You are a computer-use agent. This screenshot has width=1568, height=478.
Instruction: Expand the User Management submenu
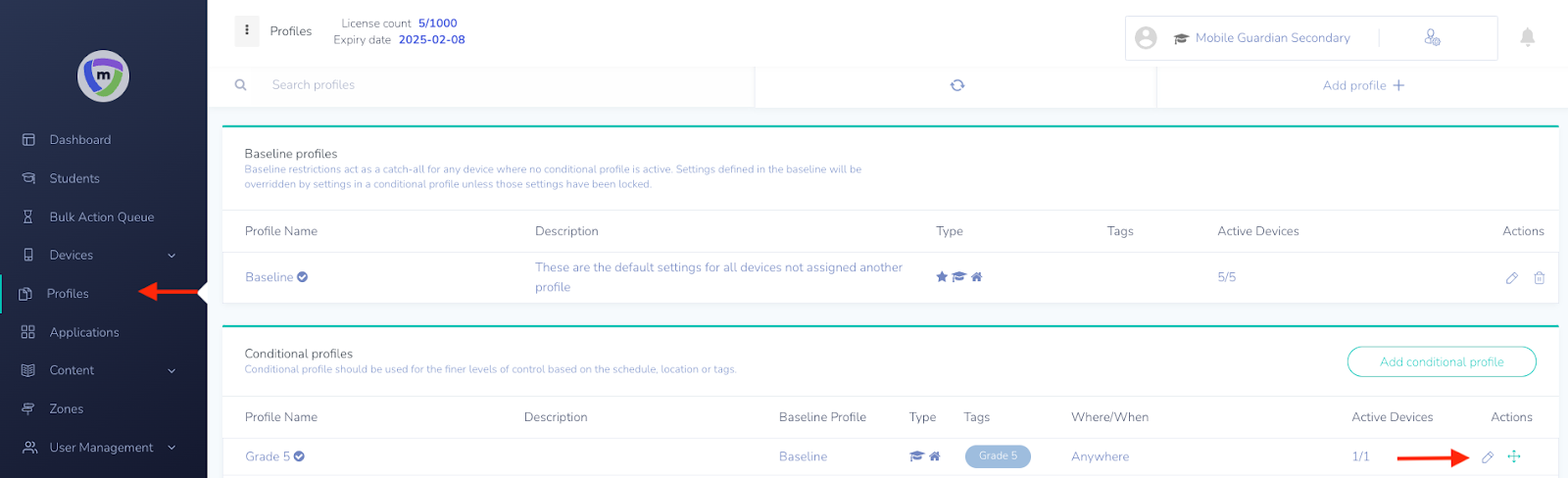tap(171, 448)
